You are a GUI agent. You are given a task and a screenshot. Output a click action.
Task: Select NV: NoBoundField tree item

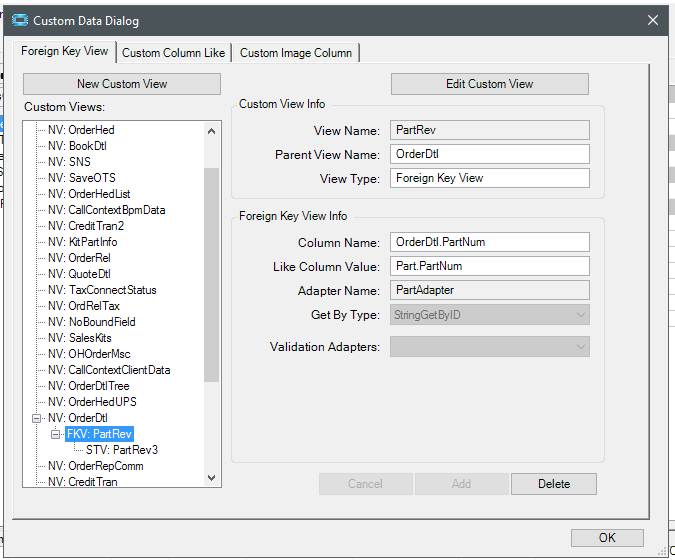(x=92, y=322)
